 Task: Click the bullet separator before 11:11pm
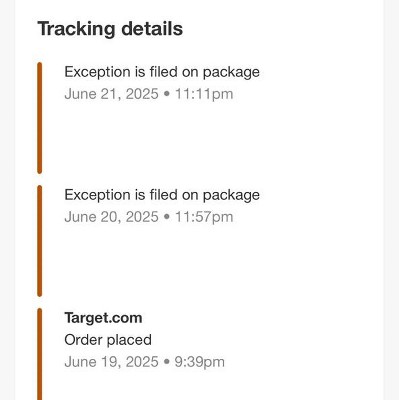pyautogui.click(x=167, y=94)
